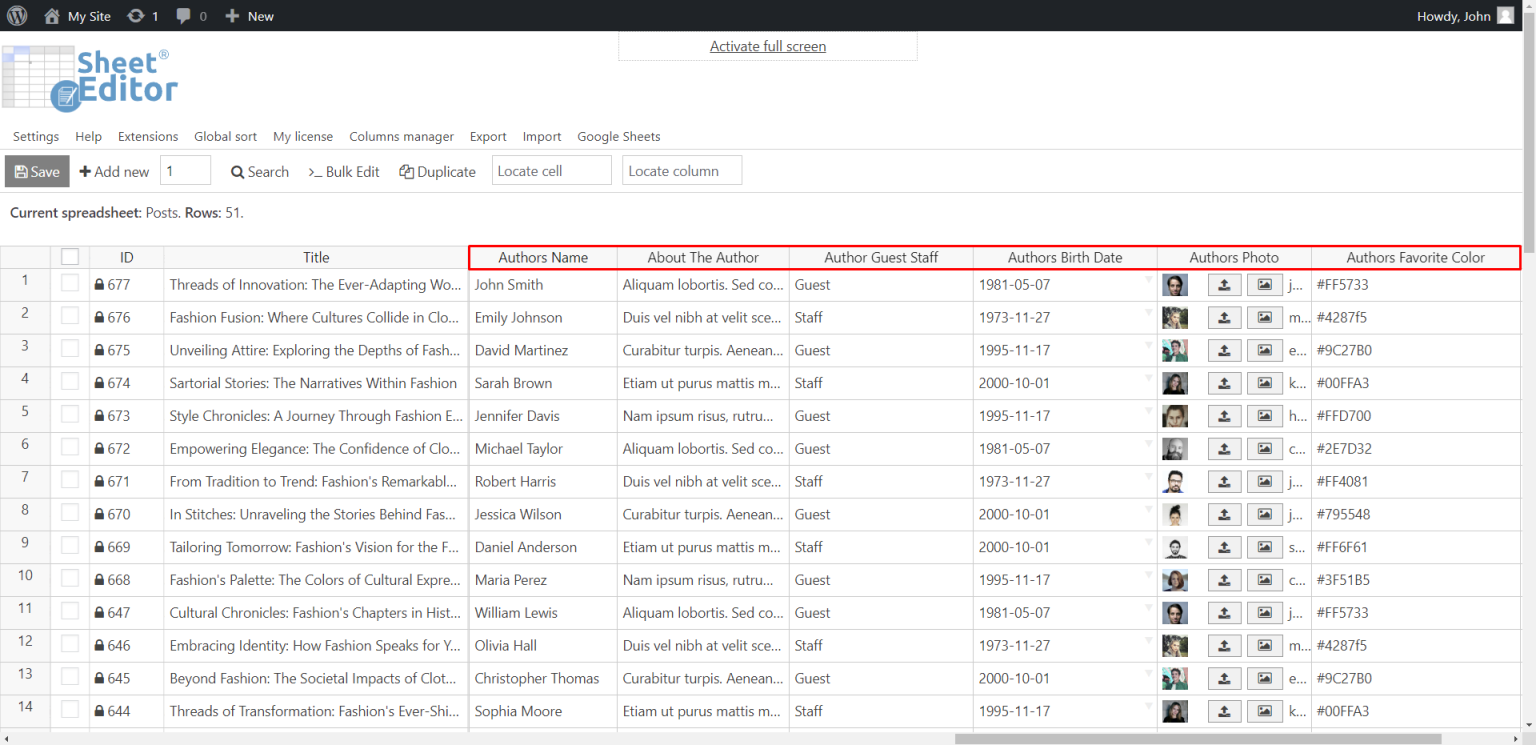Click the Activate full screen link
Screen dimensions: 1536x745
[767, 46]
